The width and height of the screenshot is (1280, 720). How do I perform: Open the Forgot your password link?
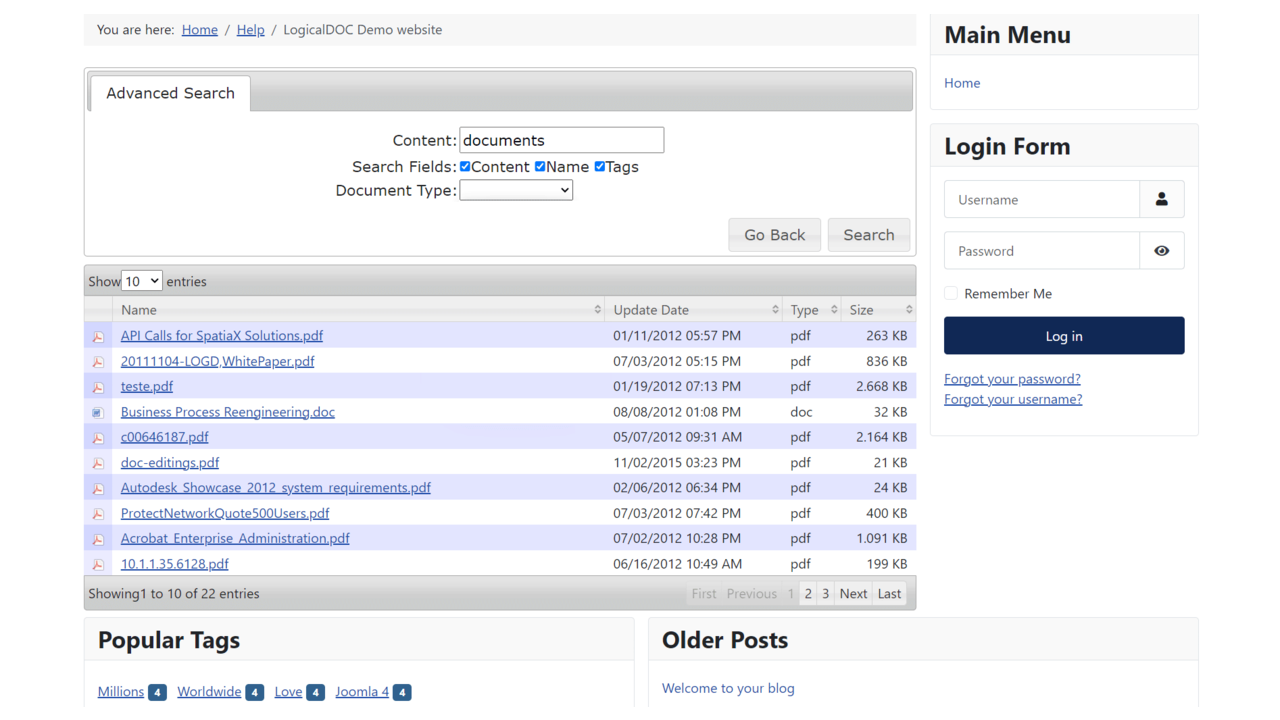pos(1012,378)
